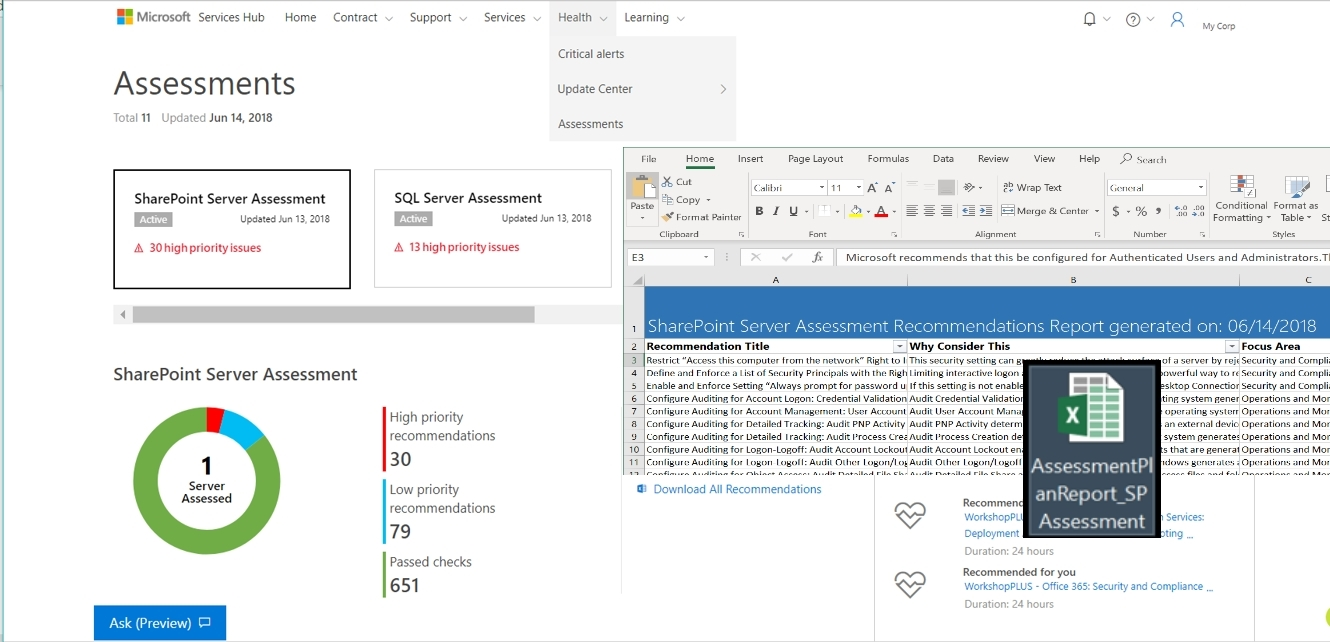Image resolution: width=1330 pixels, height=642 pixels.
Task: Center align text in Excel
Action: click(x=929, y=211)
